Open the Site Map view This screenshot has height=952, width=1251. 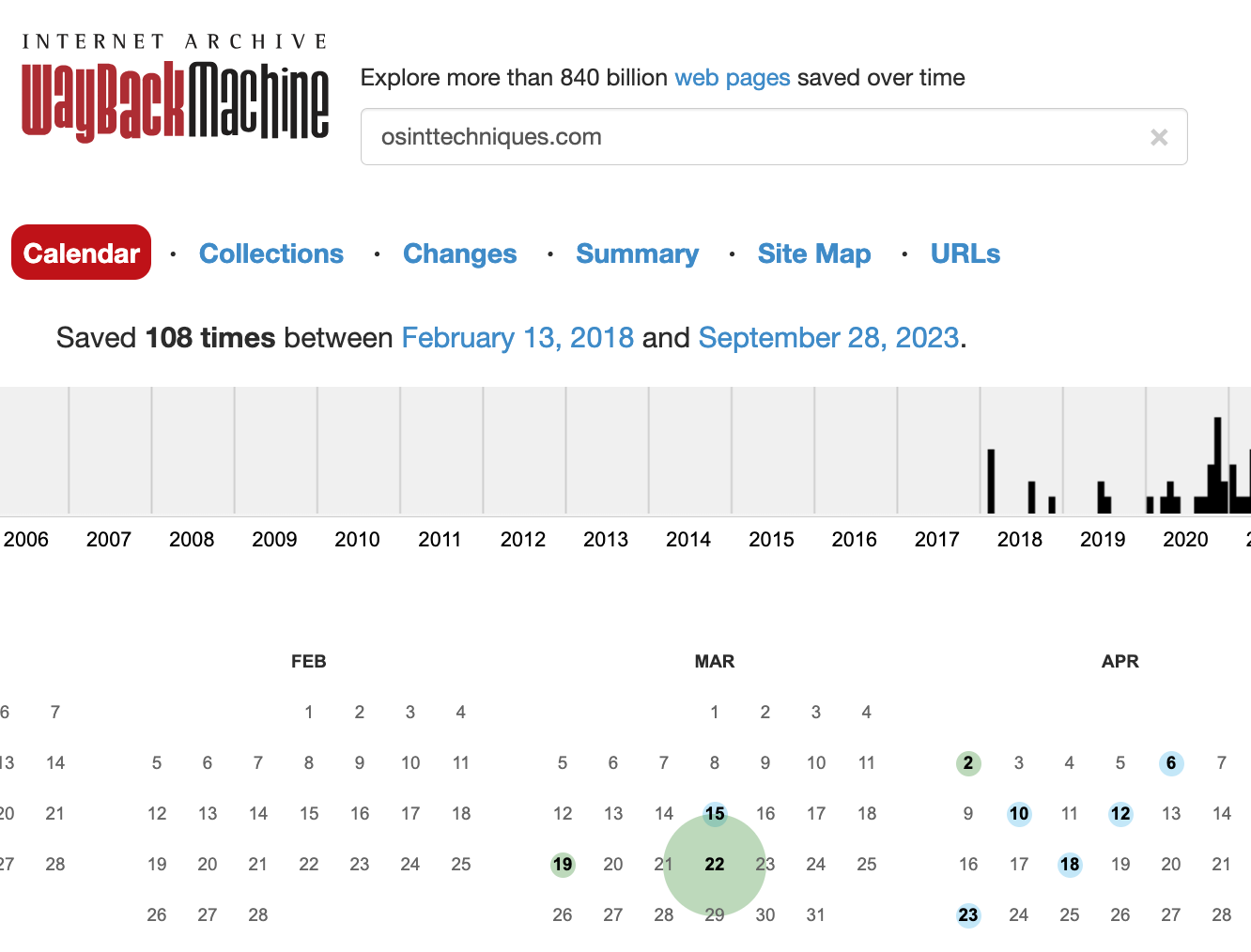click(x=813, y=253)
